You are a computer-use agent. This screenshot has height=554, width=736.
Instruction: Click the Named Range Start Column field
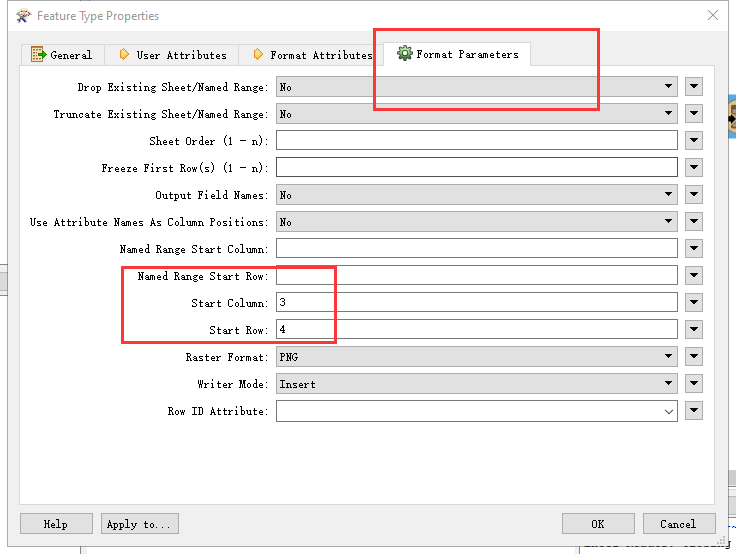pos(476,248)
